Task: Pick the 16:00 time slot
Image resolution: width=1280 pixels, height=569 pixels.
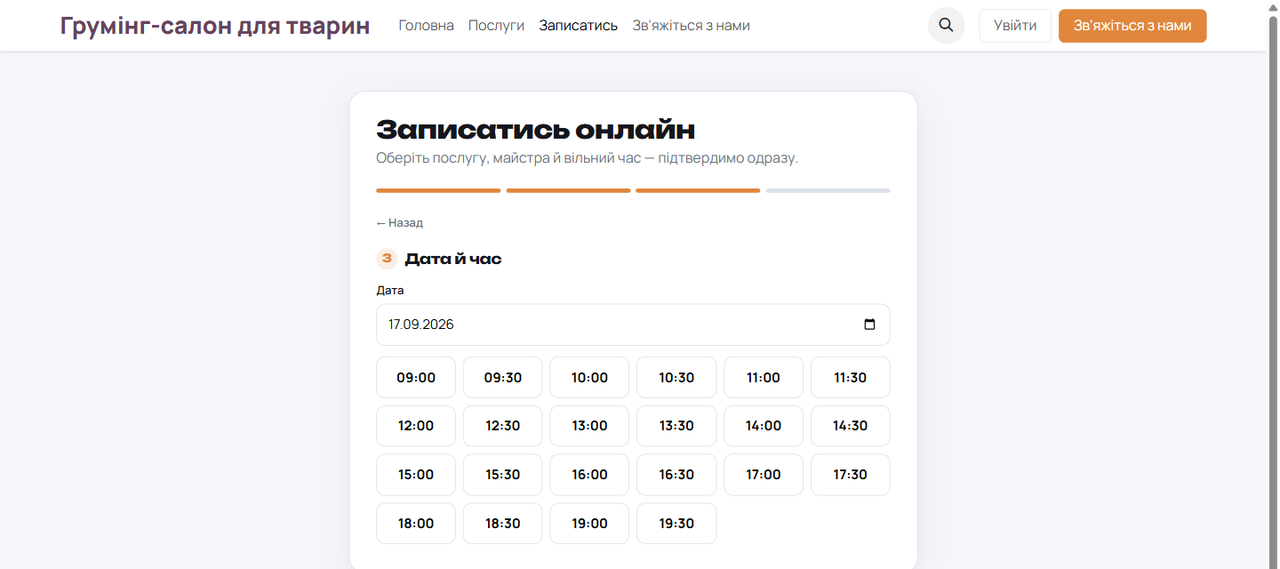Action: pyautogui.click(x=590, y=475)
